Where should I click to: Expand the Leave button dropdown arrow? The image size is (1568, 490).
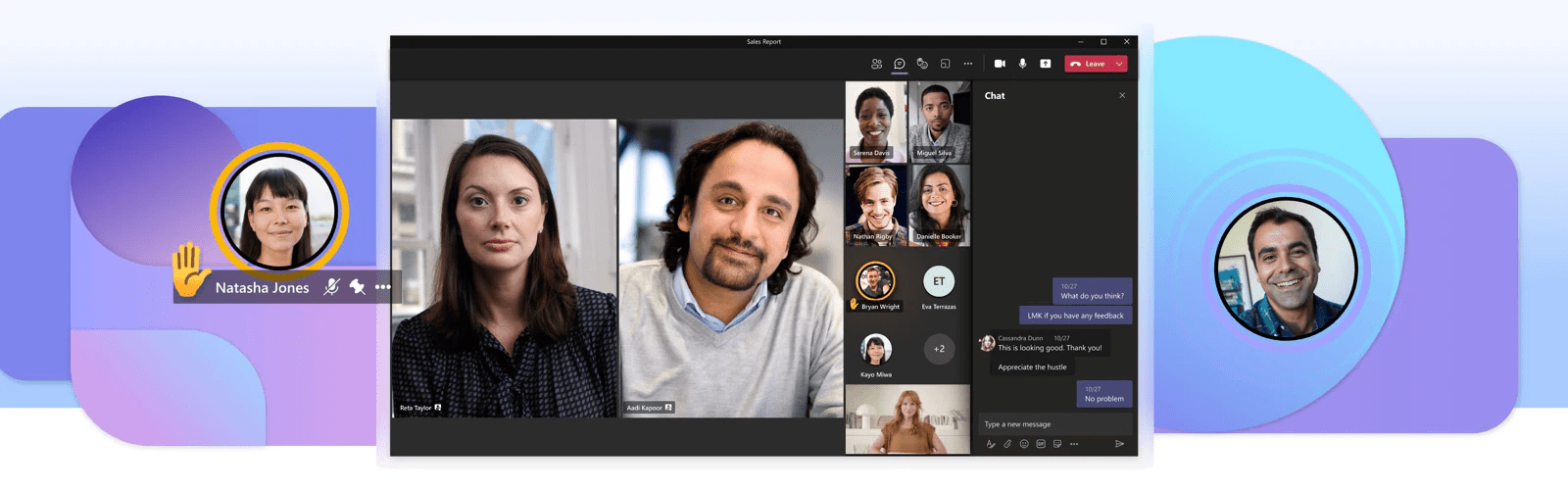click(x=1119, y=64)
